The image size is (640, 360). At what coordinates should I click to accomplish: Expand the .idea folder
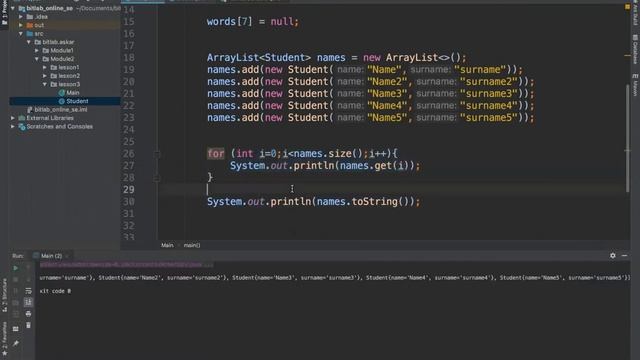[x=21, y=17]
